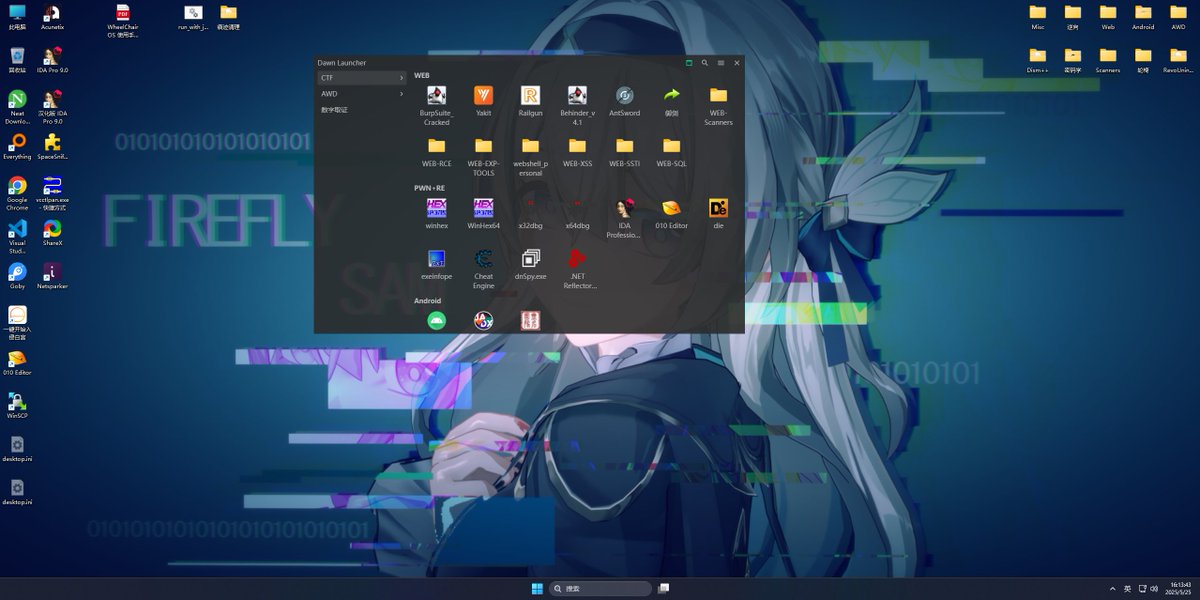Image resolution: width=1200 pixels, height=600 pixels.
Task: Open ShareX desktop shortcut
Action: point(52,232)
